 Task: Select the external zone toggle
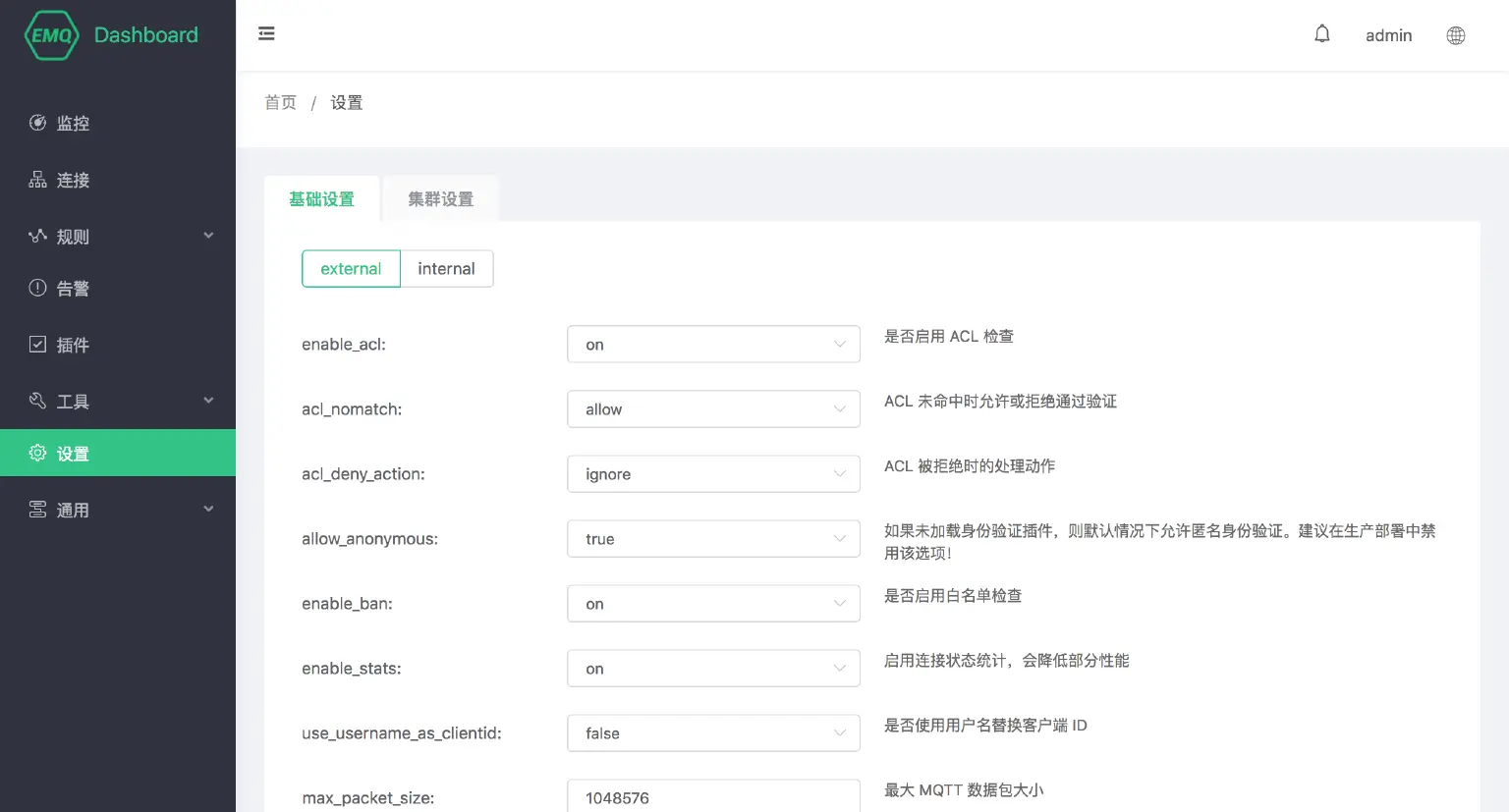pos(351,269)
